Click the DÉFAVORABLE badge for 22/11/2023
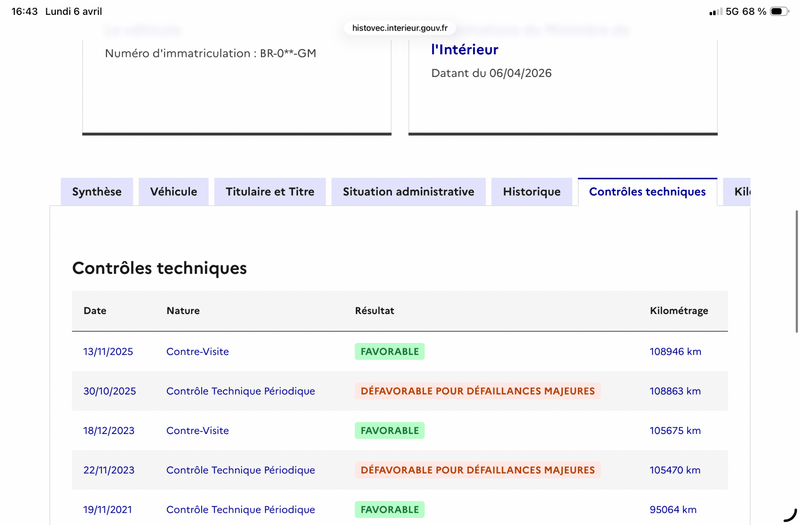Screen dimensions: 800x525 click(x=477, y=470)
